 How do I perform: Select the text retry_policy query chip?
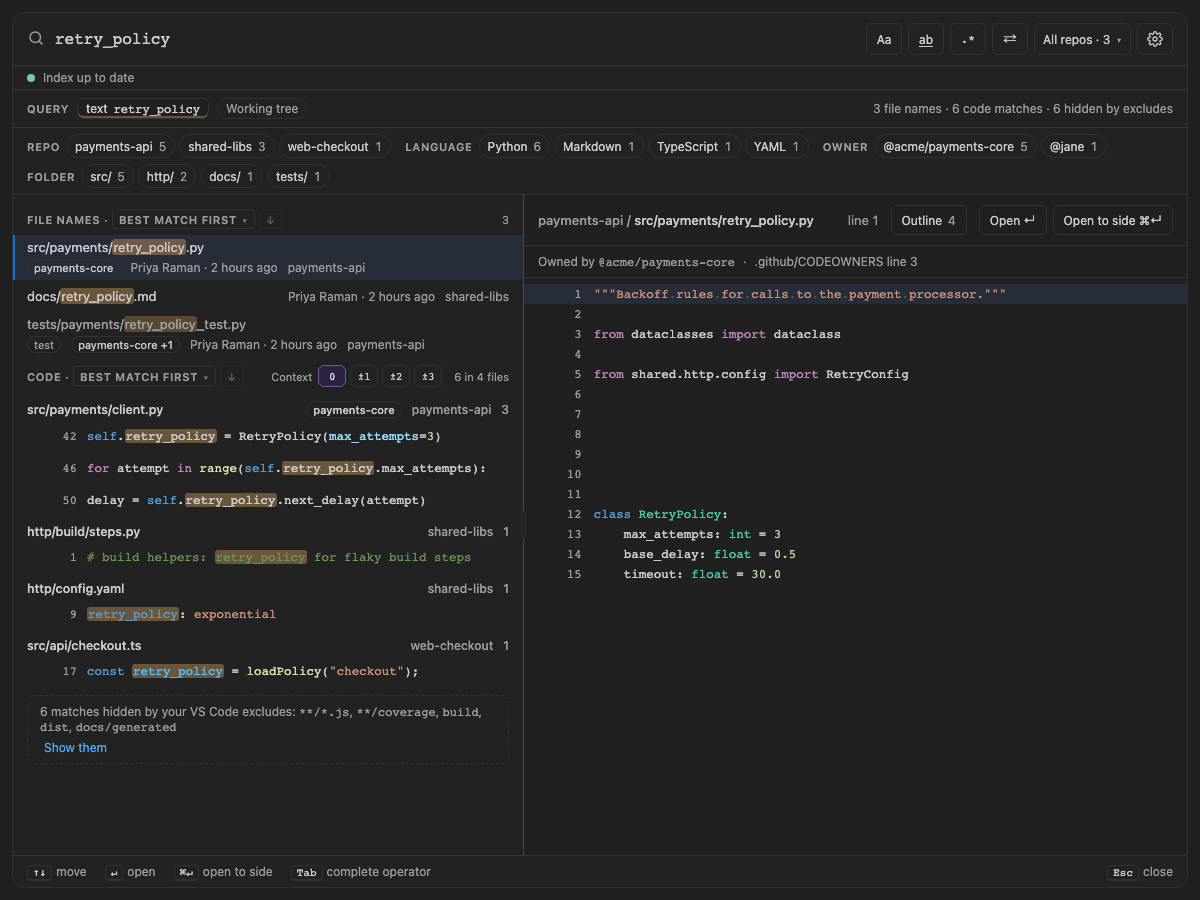pyautogui.click(x=143, y=109)
